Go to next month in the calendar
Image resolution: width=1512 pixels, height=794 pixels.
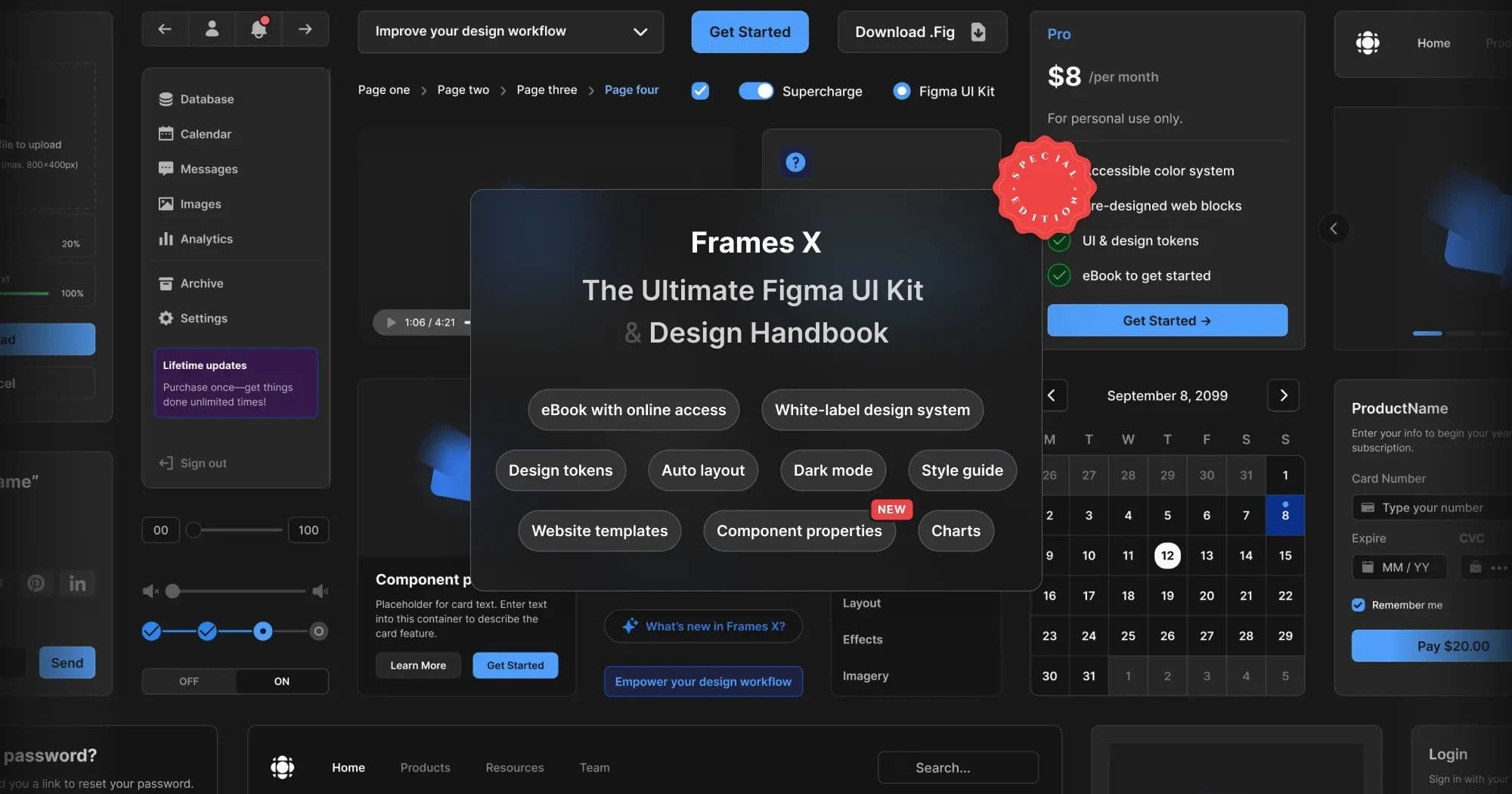pos(1283,395)
